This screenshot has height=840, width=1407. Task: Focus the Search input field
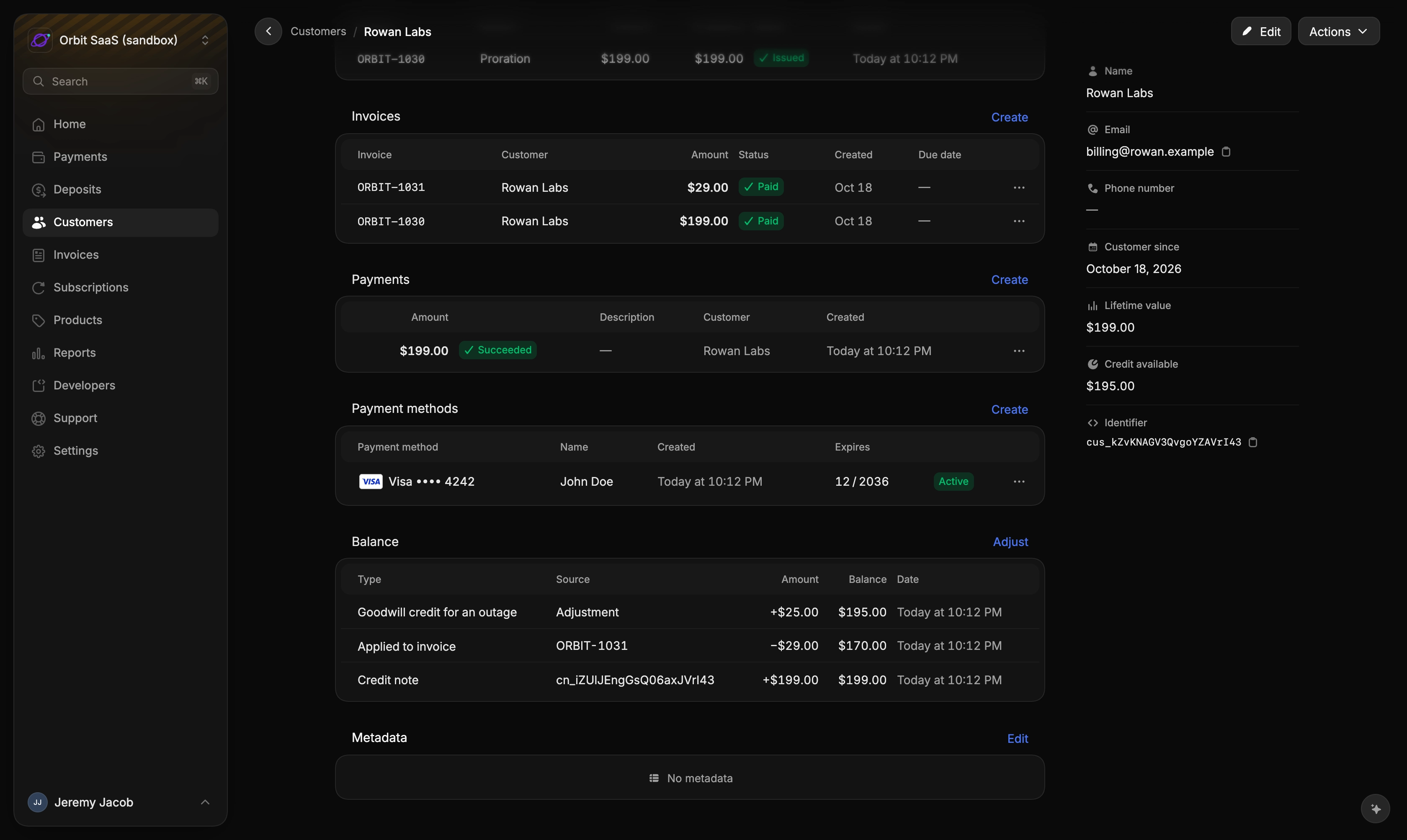pyautogui.click(x=121, y=82)
